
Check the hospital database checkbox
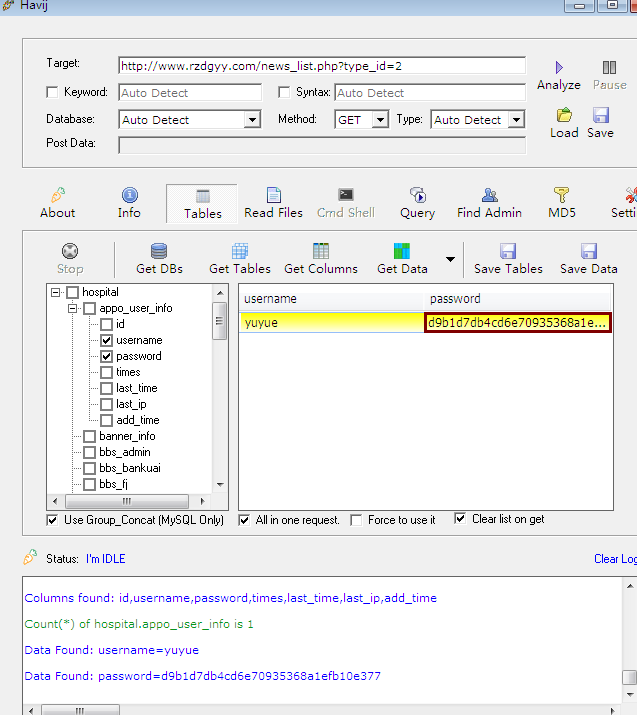(73, 292)
